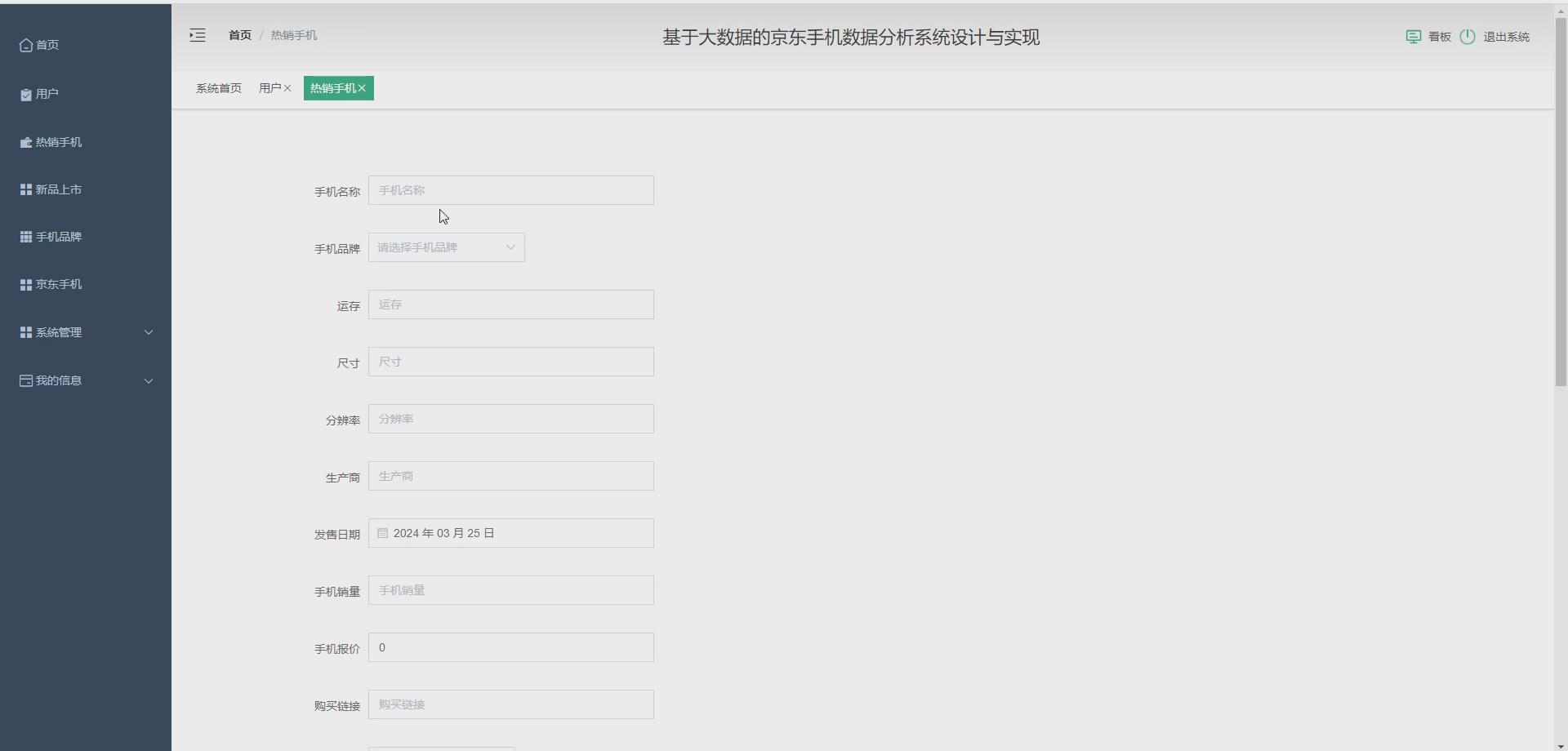The width and height of the screenshot is (1568, 751).
Task: Click the 新品上市 grid icon
Action: coord(26,189)
